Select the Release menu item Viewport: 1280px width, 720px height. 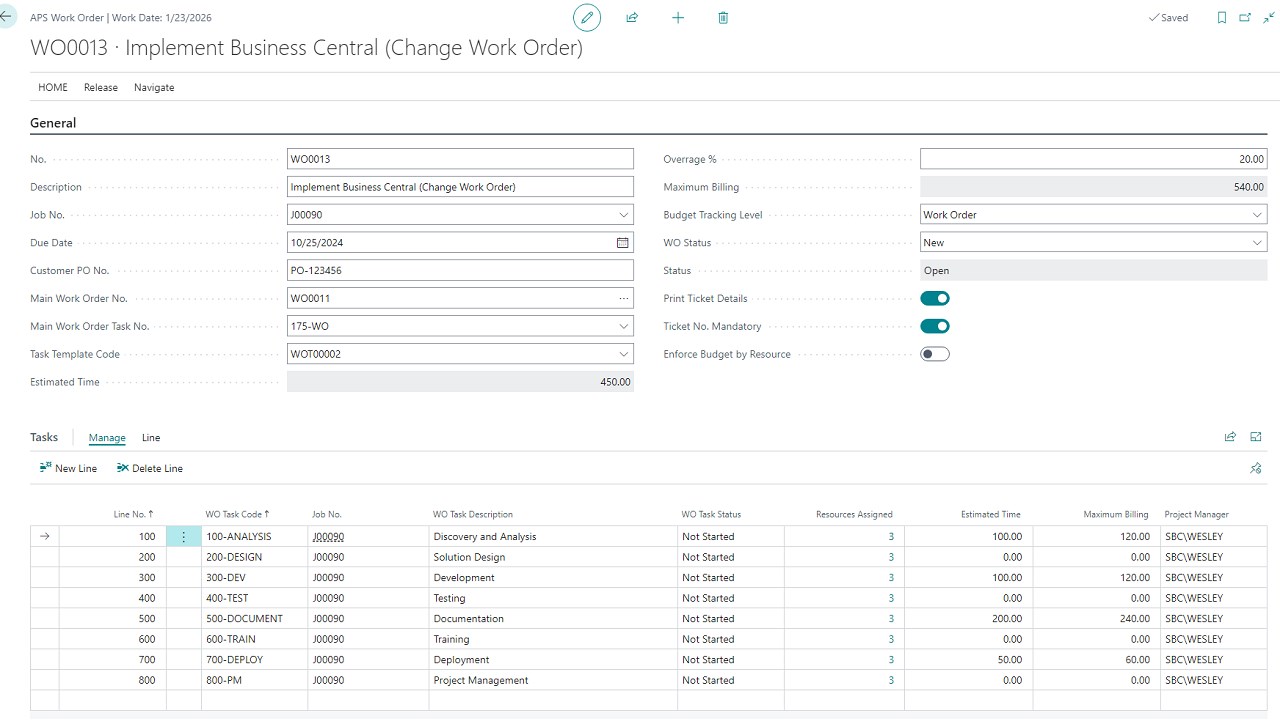click(x=100, y=87)
